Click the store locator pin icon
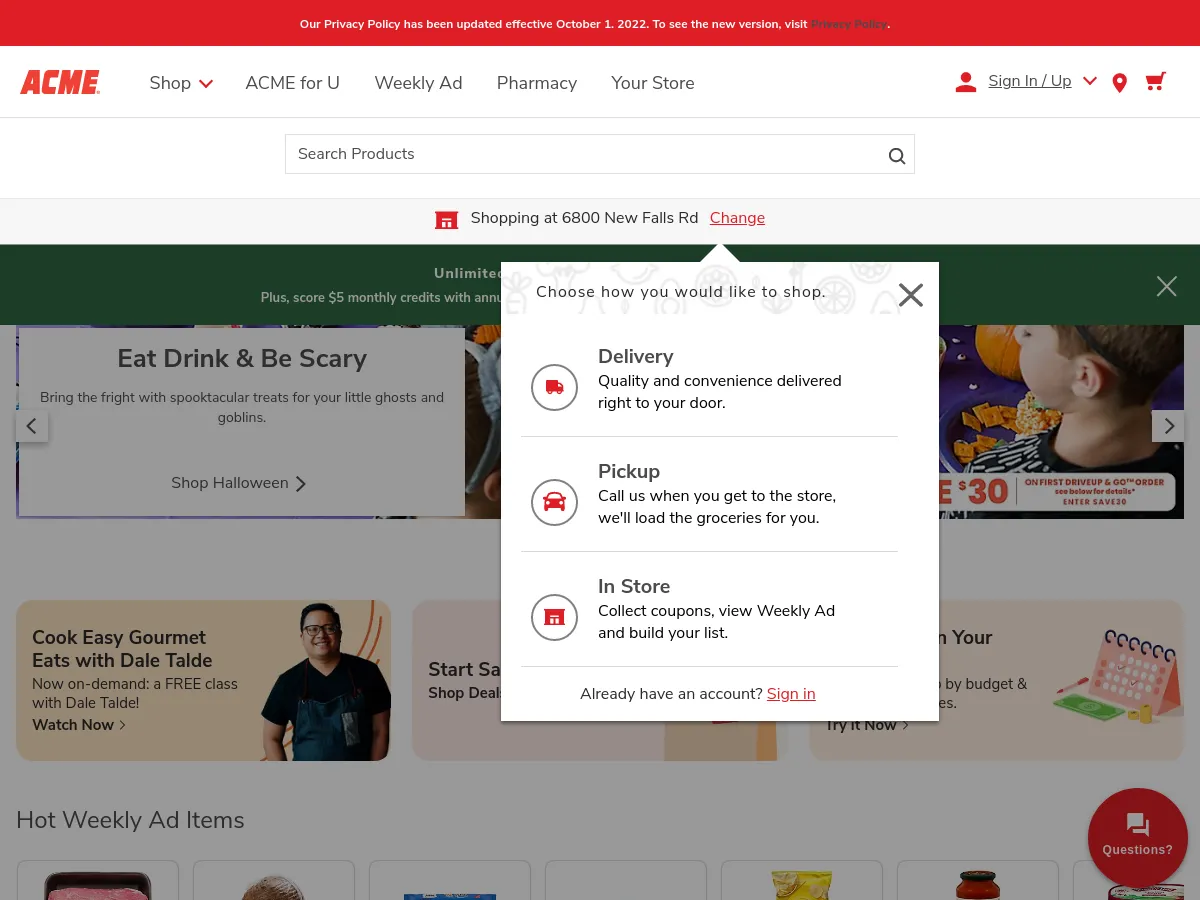This screenshot has width=1200, height=900. (x=1119, y=82)
